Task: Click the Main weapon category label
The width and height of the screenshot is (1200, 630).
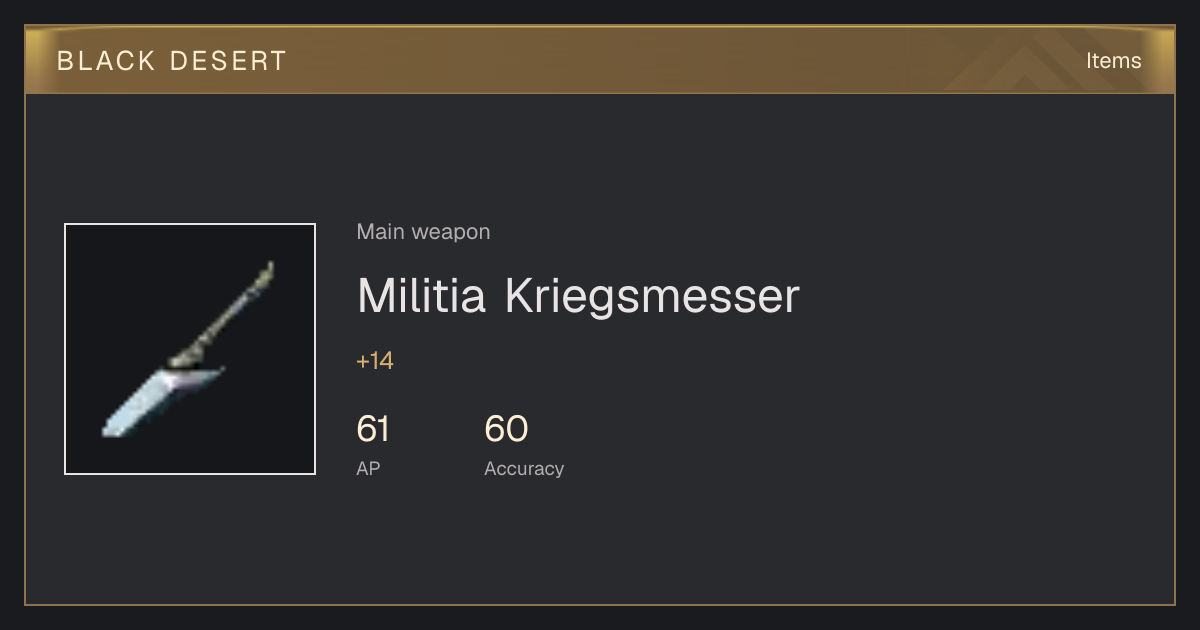Action: pos(423,232)
